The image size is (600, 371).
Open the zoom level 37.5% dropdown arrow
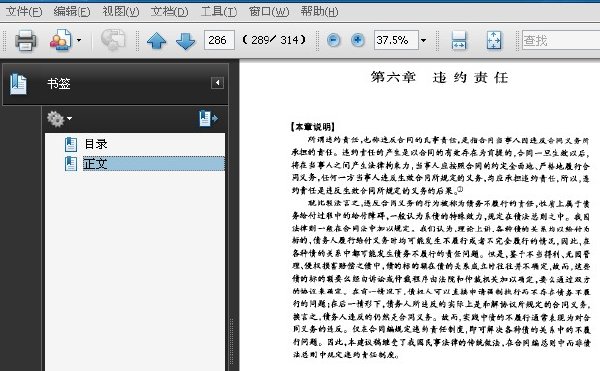point(423,40)
